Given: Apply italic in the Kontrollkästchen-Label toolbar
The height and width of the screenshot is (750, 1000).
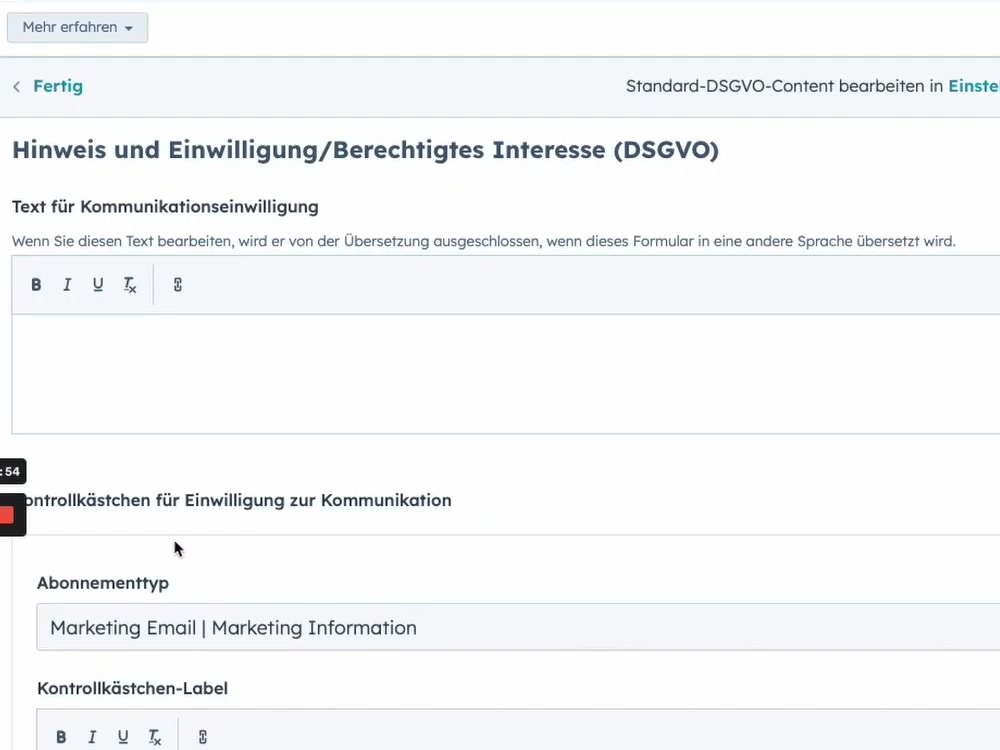Looking at the screenshot, I should coord(91,736).
